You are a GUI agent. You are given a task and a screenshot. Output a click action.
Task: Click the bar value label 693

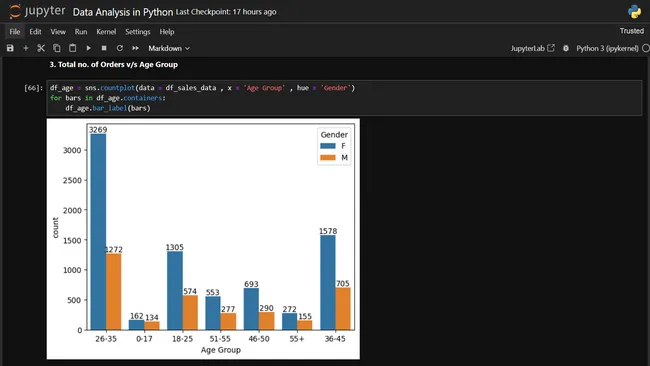[251, 284]
